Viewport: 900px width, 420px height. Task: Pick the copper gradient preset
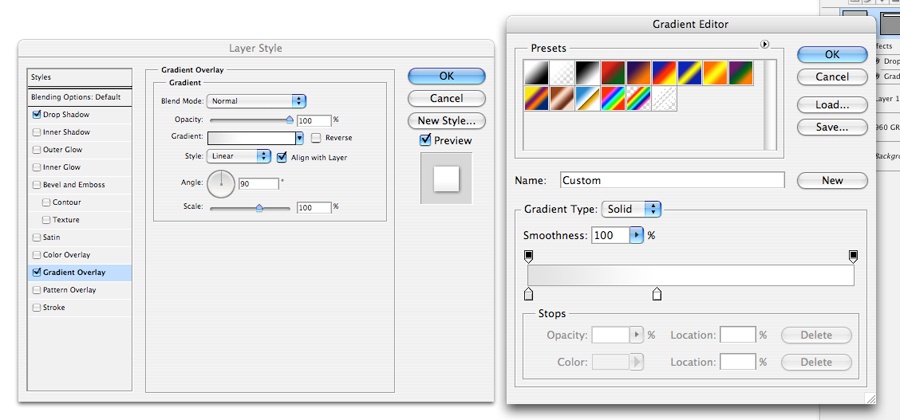pyautogui.click(x=562, y=99)
